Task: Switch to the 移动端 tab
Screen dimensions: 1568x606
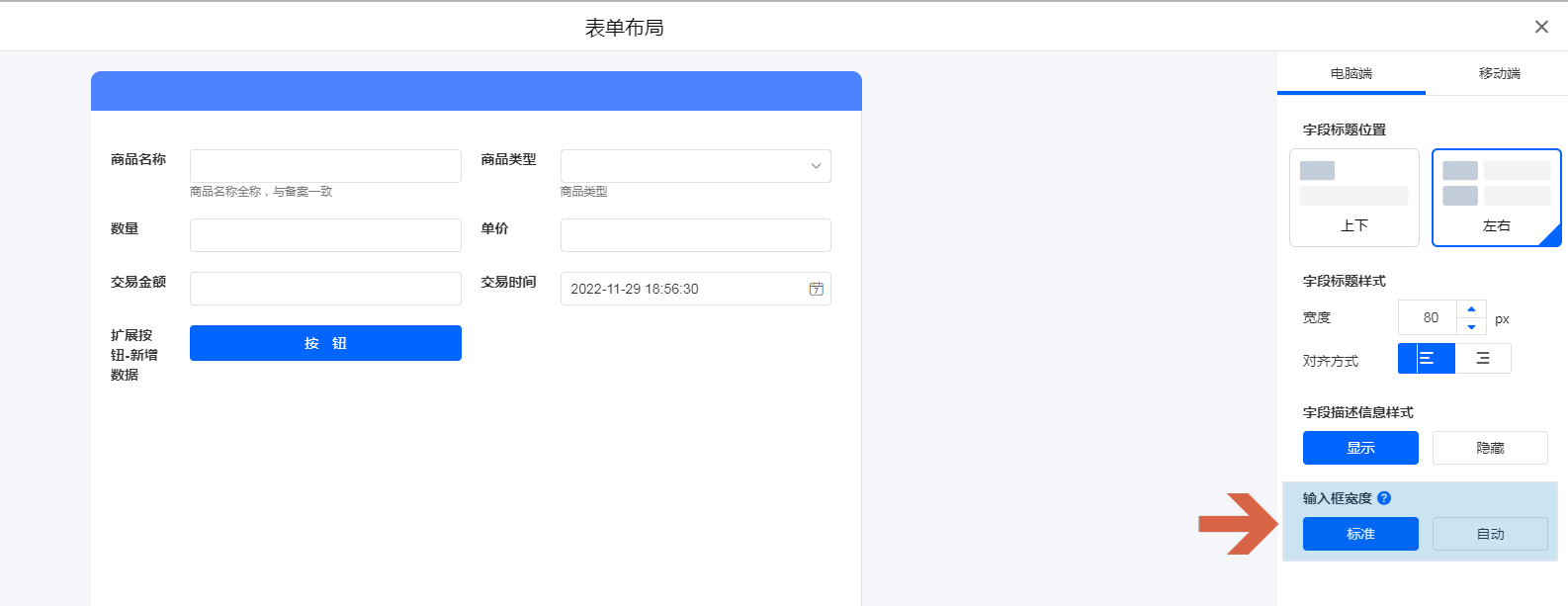Action: pyautogui.click(x=1499, y=73)
